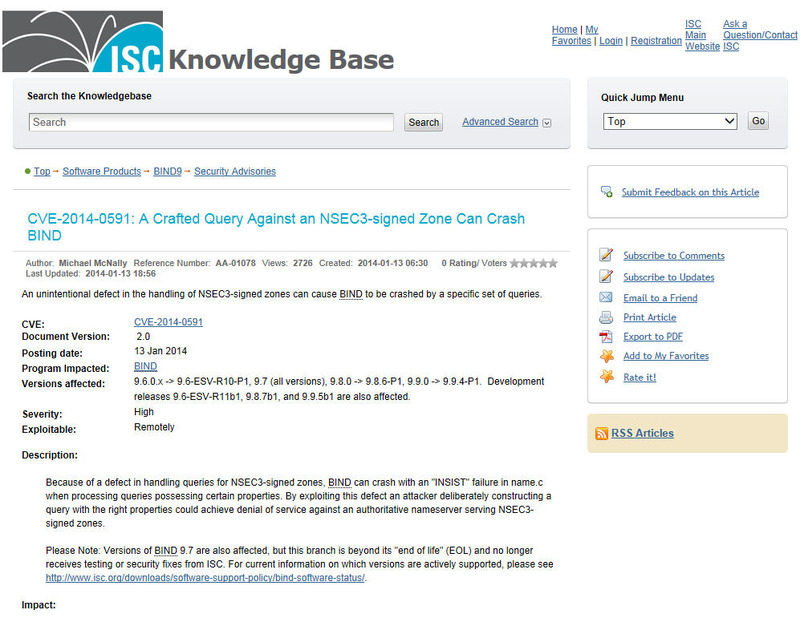Click the Add to My Favorites star icon
The width and height of the screenshot is (800, 622).
click(x=606, y=356)
